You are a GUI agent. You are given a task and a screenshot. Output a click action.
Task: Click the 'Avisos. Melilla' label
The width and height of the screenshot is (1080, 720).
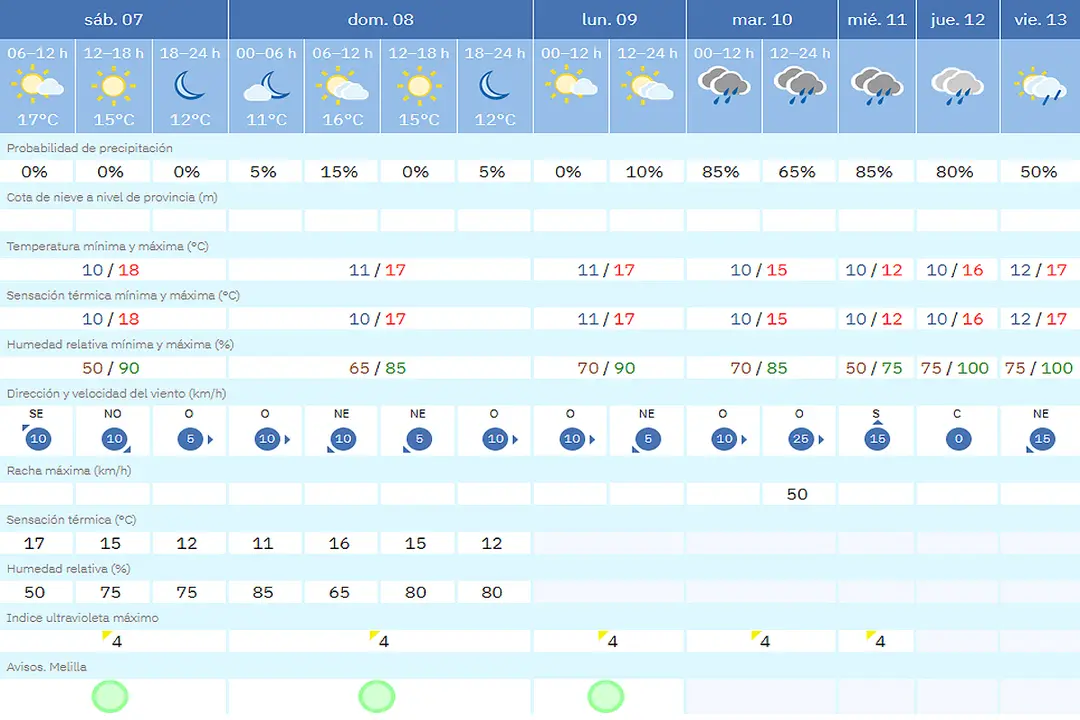46,667
